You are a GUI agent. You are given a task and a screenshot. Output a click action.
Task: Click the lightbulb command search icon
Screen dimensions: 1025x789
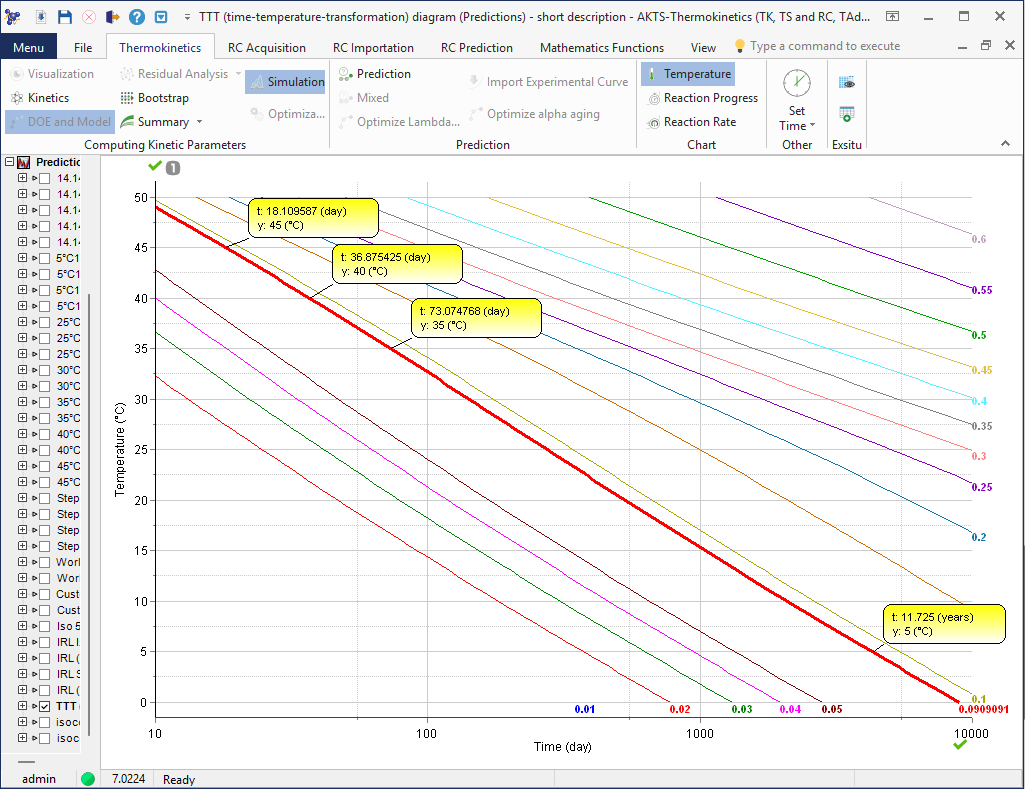click(739, 46)
